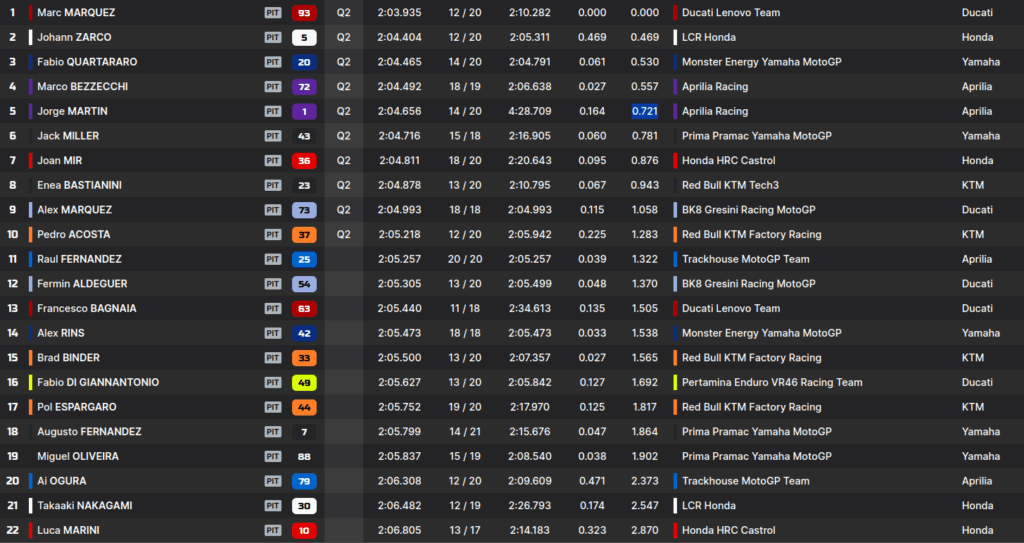The image size is (1024, 543).
Task: Click team Pertamina Enduro VR46 Racing Team
Action: [772, 382]
